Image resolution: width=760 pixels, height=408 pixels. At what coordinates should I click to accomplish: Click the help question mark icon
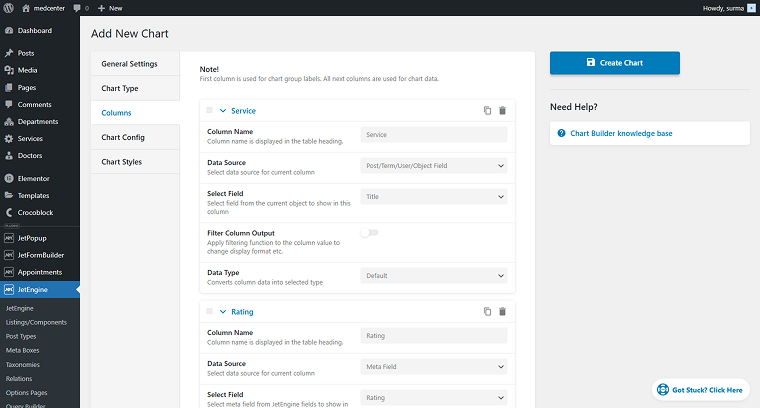pos(561,133)
